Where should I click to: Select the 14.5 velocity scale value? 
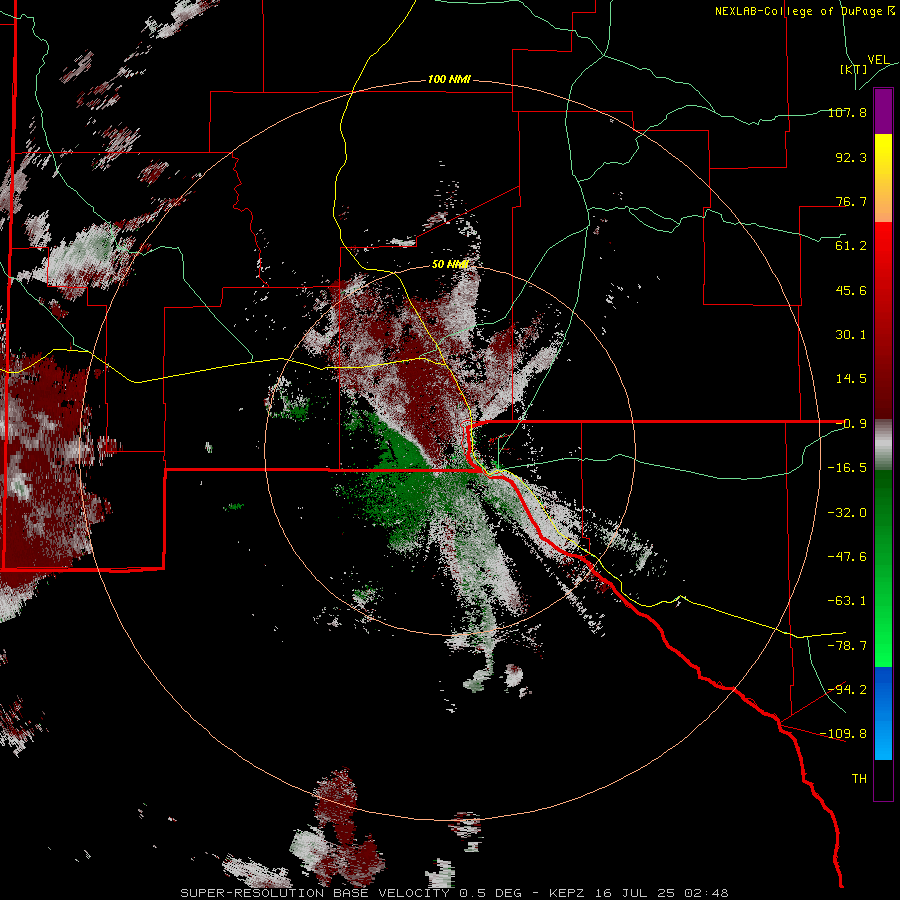point(851,379)
